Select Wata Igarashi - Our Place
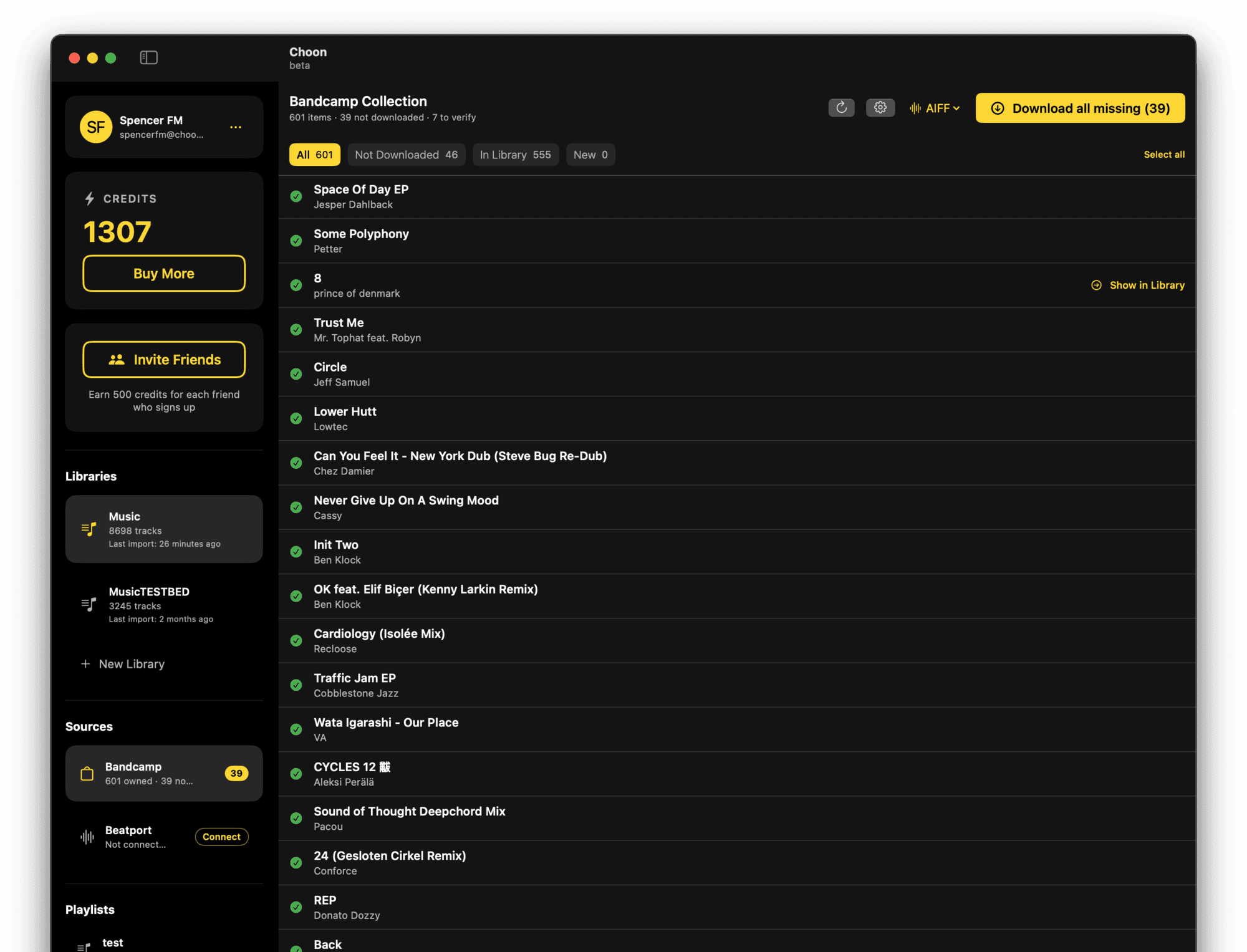 point(737,729)
